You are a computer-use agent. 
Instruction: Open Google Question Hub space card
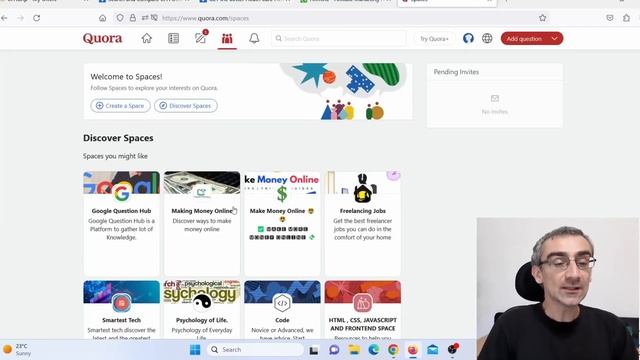tap(122, 223)
